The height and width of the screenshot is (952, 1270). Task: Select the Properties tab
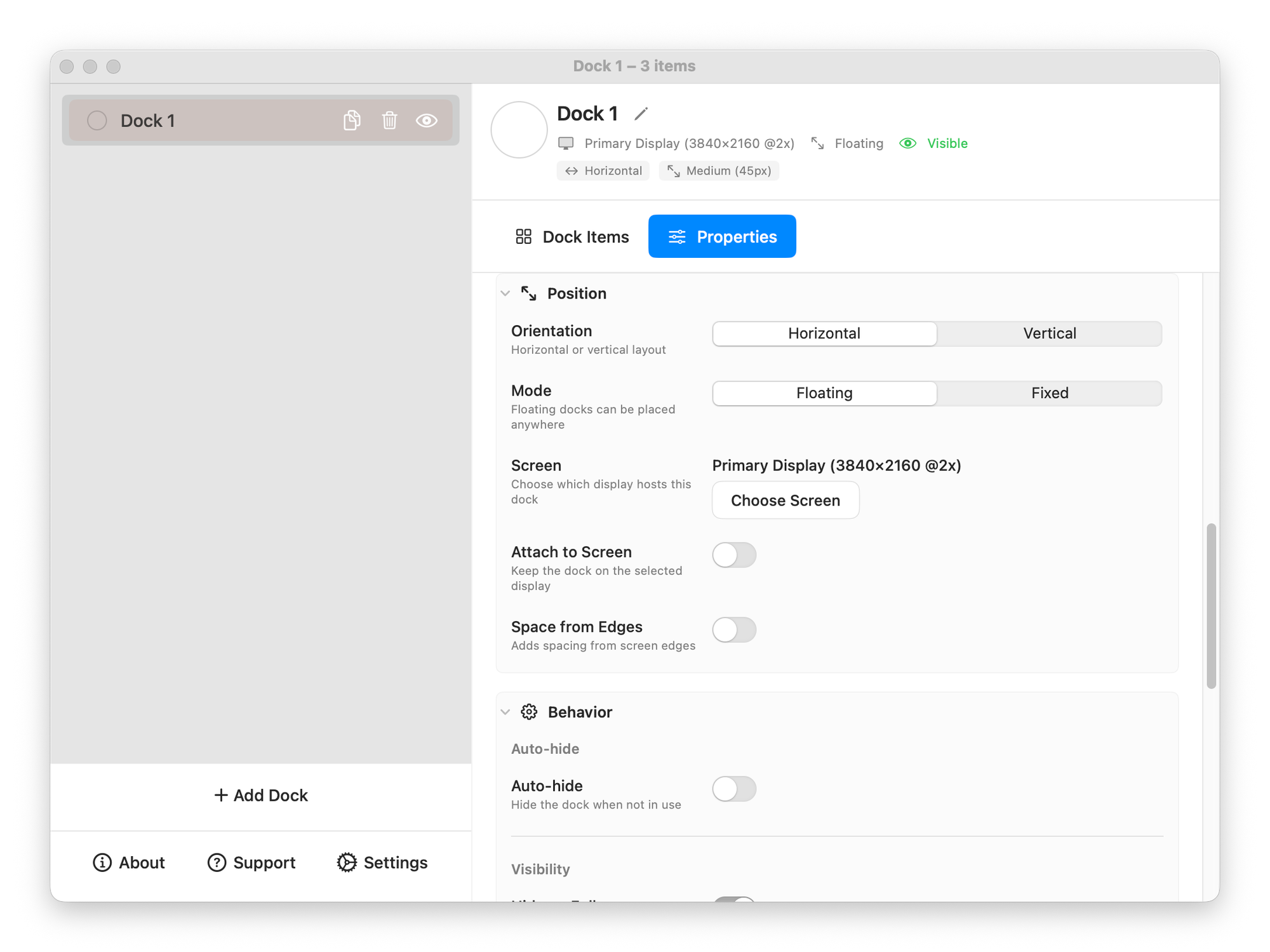tap(722, 237)
